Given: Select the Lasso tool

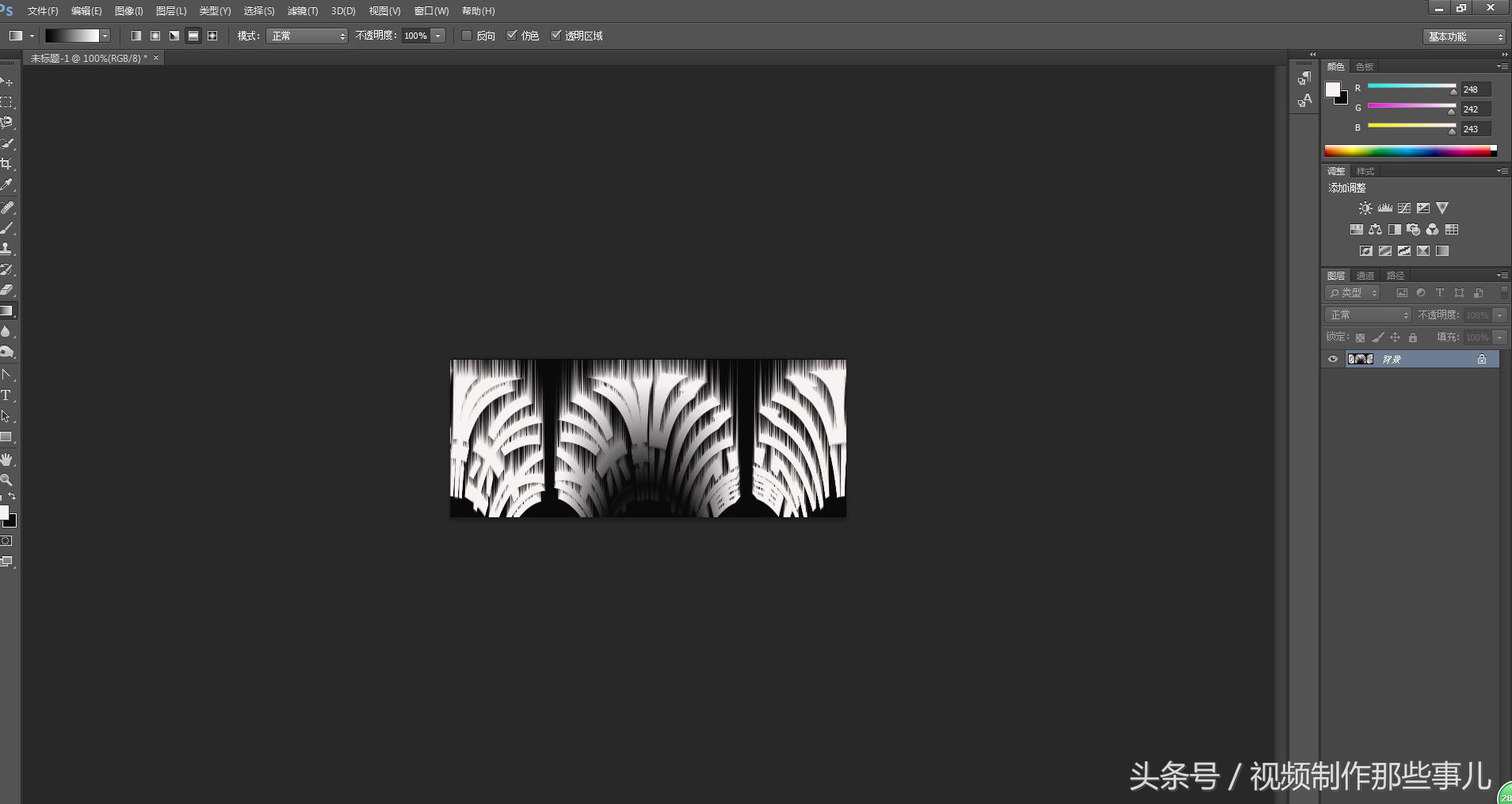Looking at the screenshot, I should coord(6,123).
